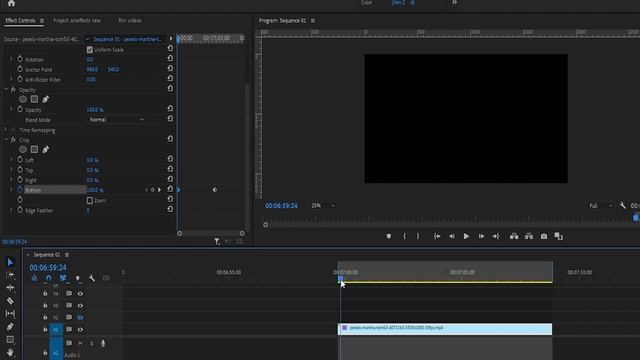Image resolution: width=640 pixels, height=360 pixels.
Task: Open the timeline wrench display settings
Action: tap(92, 278)
